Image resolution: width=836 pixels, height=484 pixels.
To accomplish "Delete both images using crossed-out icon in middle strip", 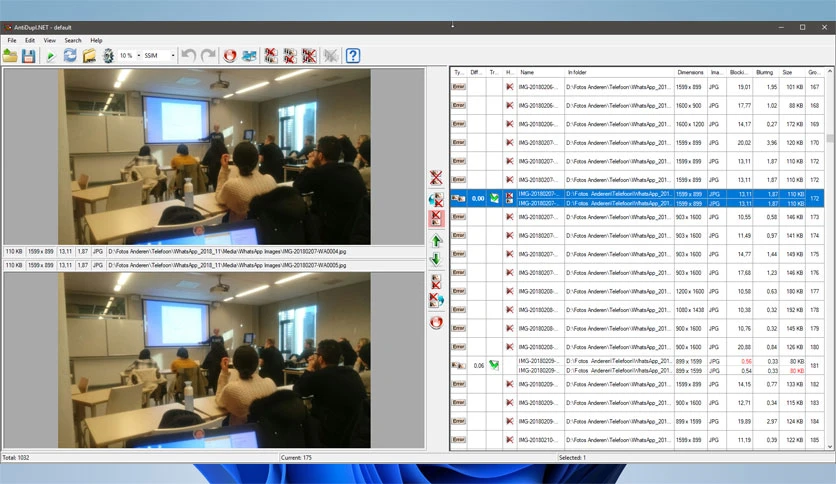I will 436,178.
